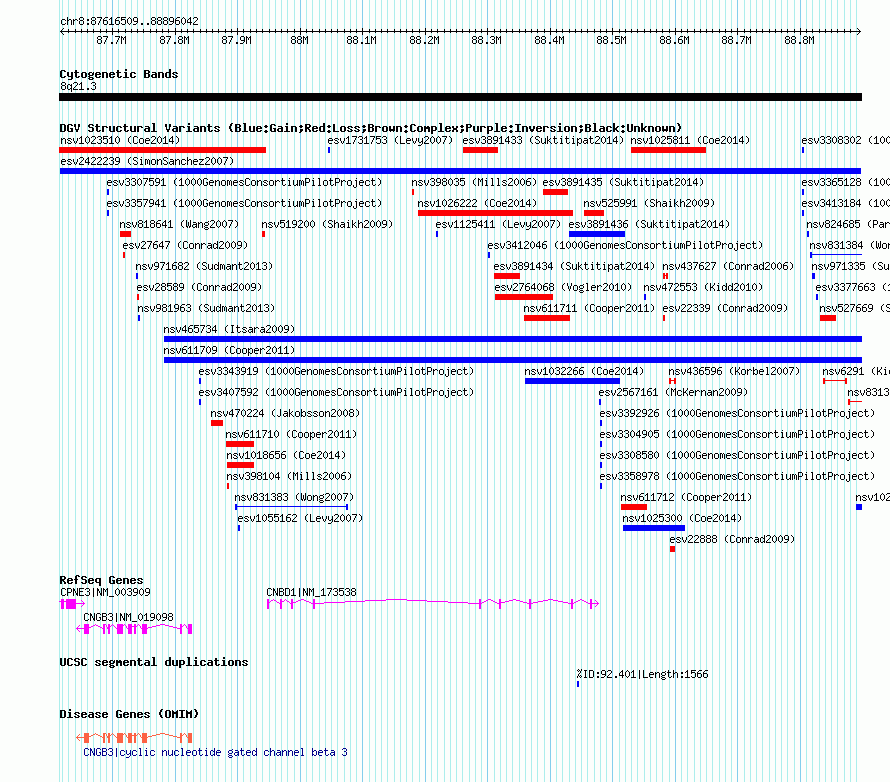Open nsv611711 (Cooper2011) variant

[589, 308]
